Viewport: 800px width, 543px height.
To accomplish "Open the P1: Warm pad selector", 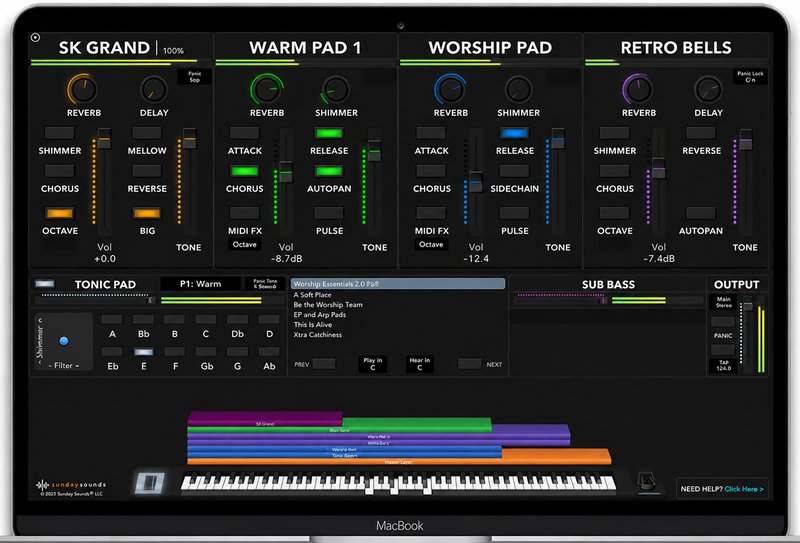I will (x=201, y=284).
